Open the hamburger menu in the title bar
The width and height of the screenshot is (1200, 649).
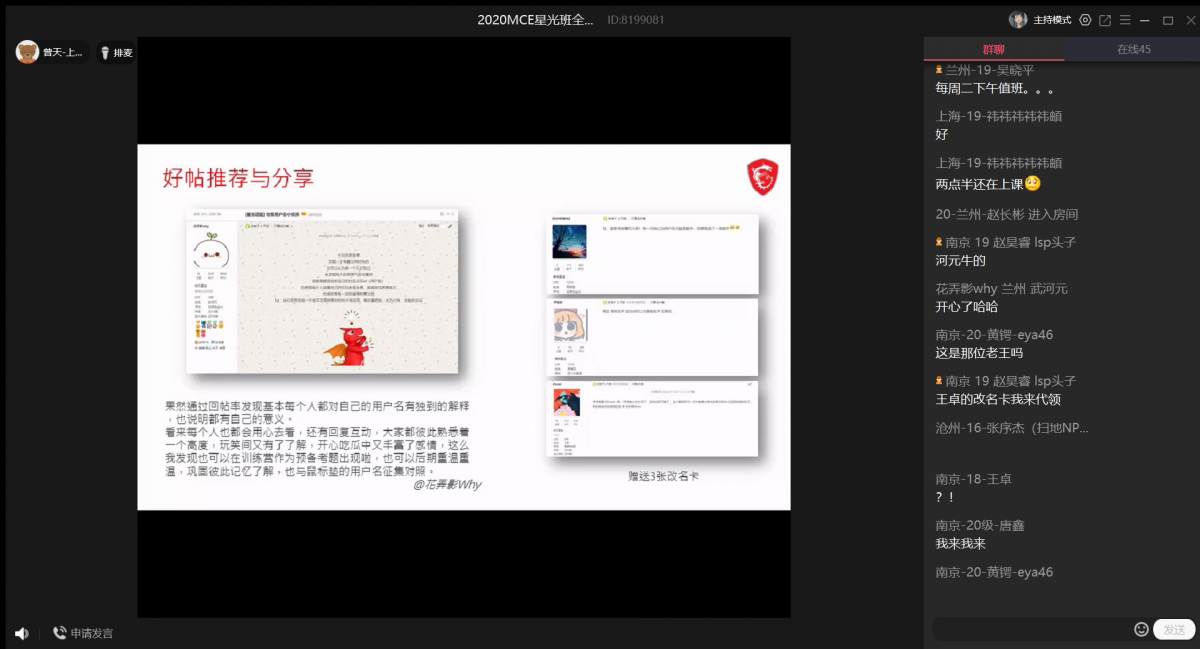pos(1125,20)
